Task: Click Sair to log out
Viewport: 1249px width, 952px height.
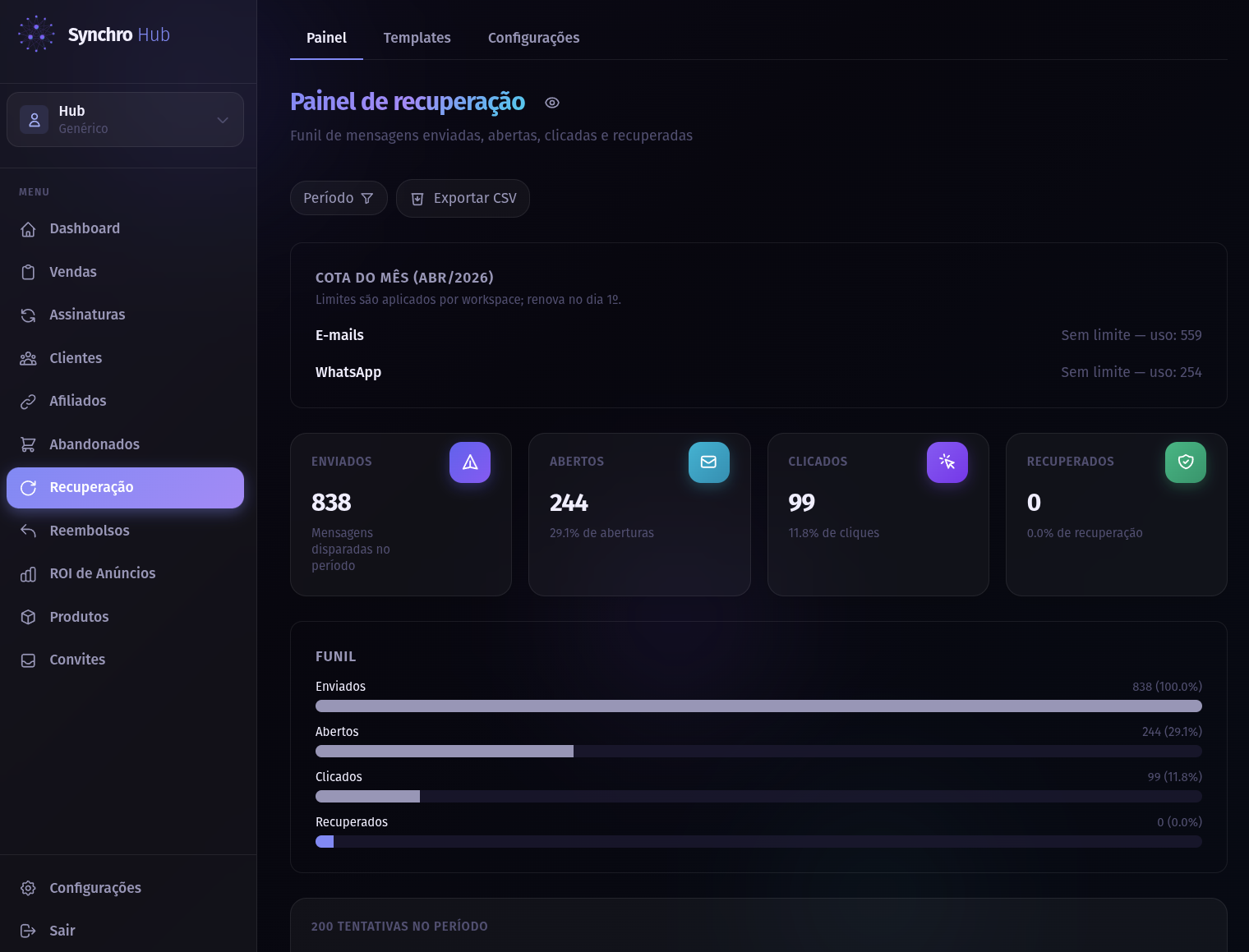Action: [x=125, y=931]
